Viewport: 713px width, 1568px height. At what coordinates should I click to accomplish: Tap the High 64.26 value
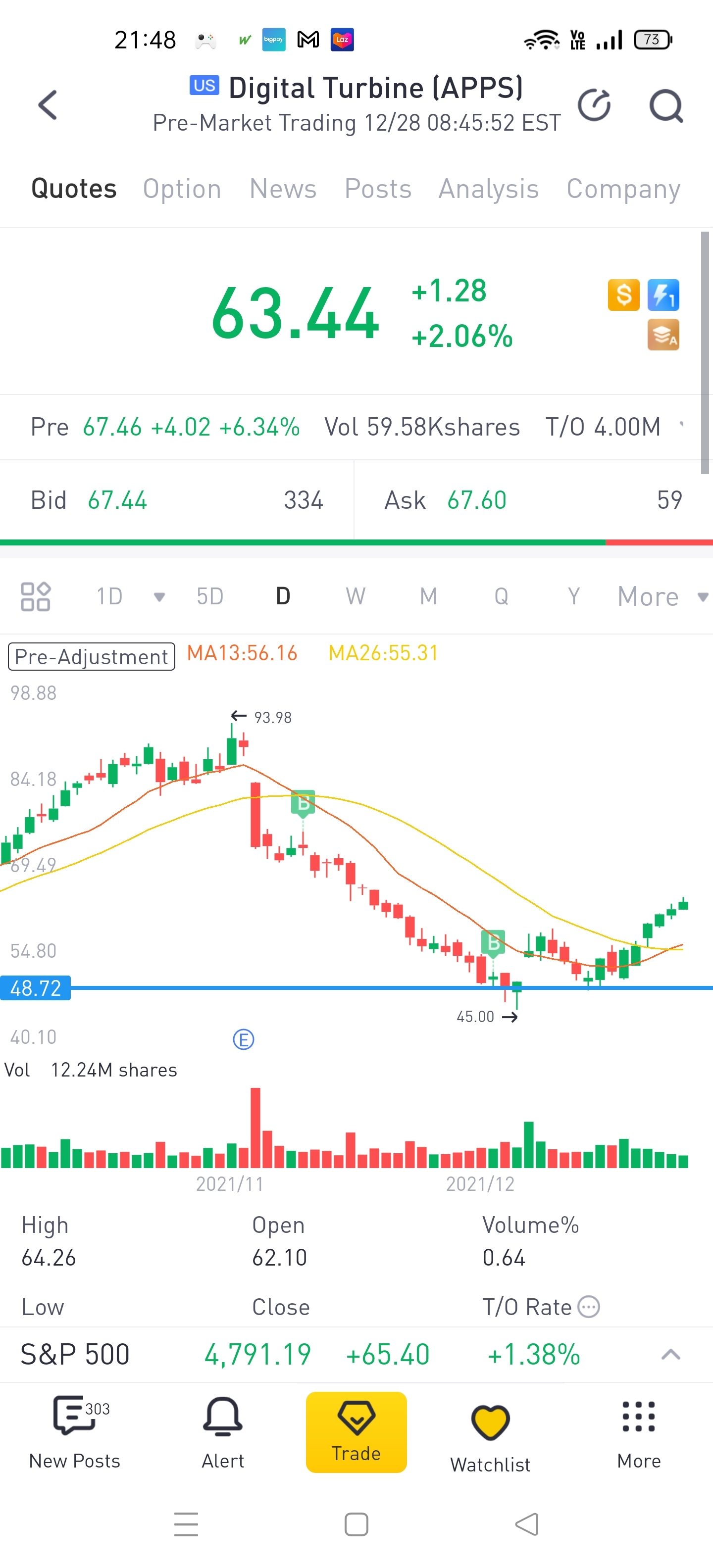click(49, 1258)
